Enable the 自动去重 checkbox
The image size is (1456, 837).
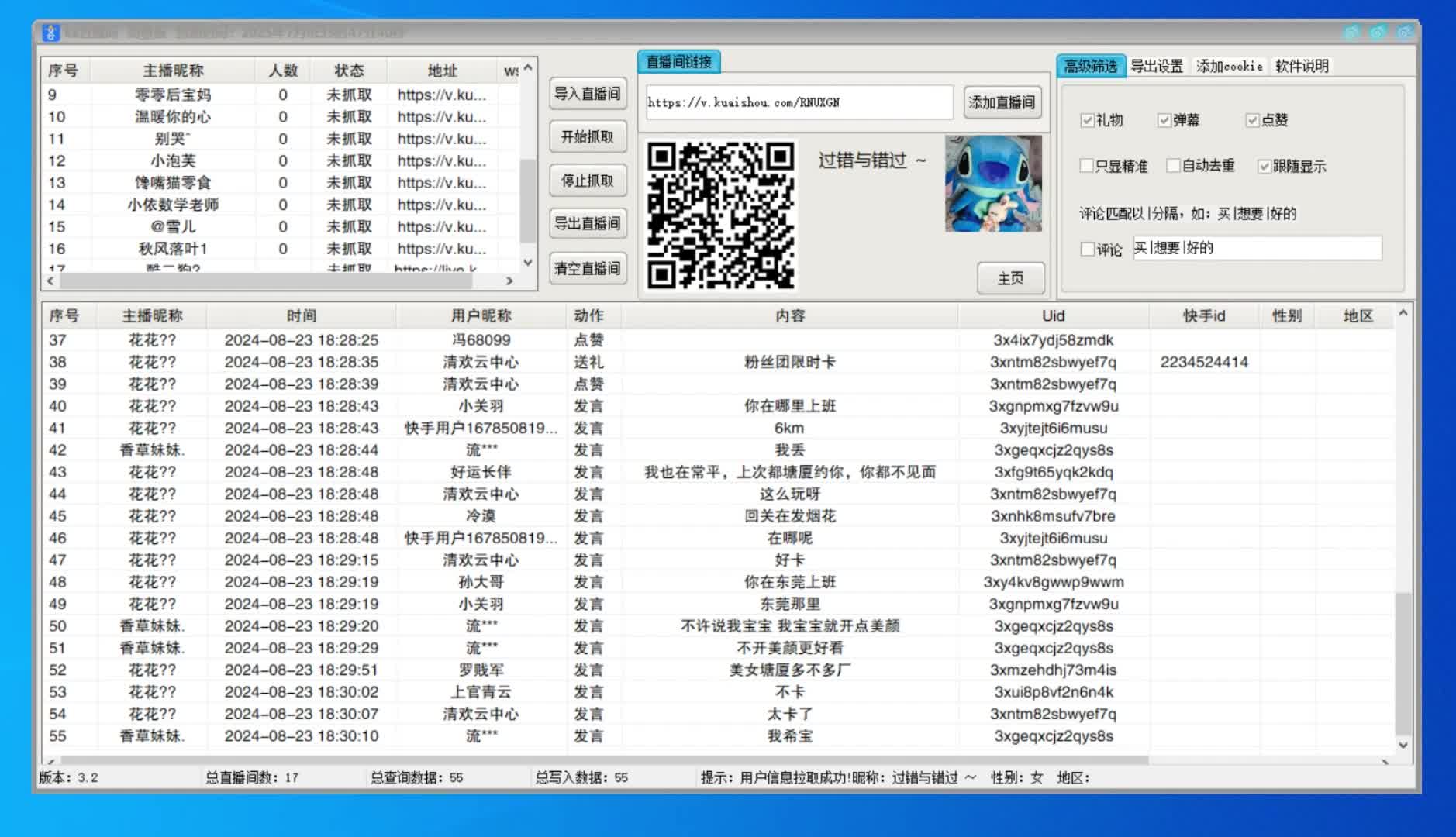click(x=1174, y=166)
